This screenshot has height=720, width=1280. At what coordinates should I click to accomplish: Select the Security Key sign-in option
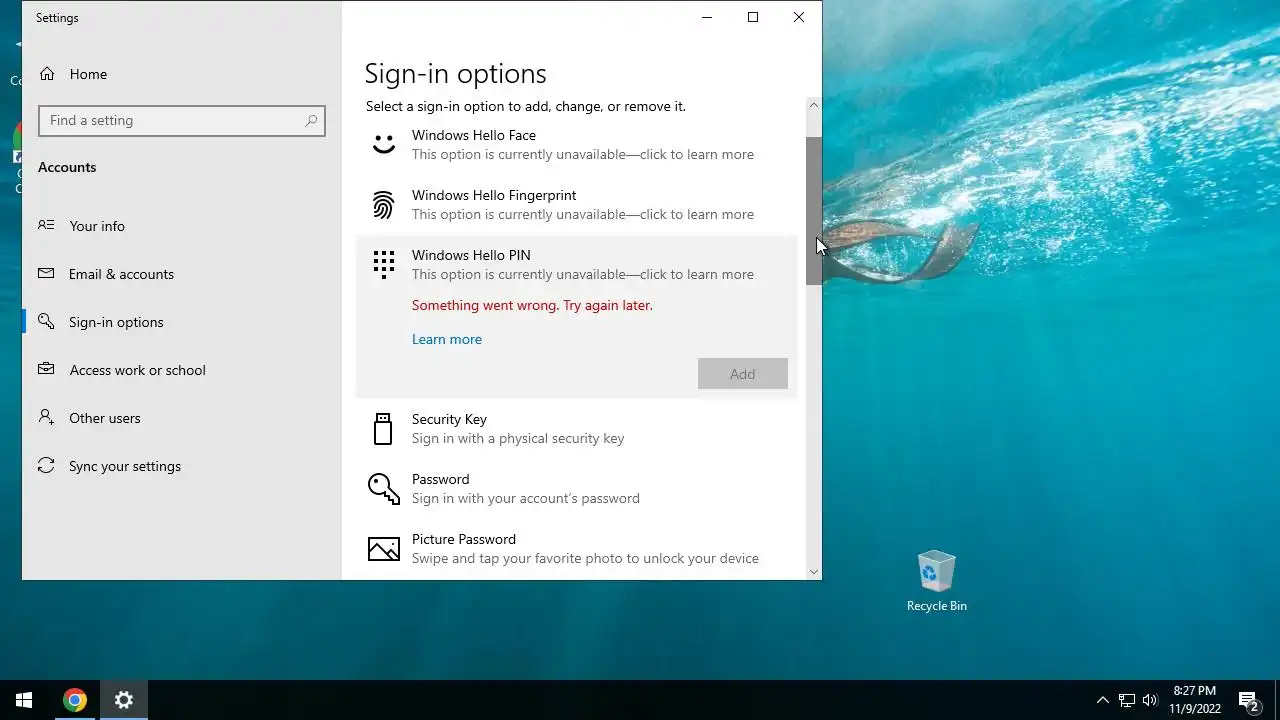coord(577,429)
